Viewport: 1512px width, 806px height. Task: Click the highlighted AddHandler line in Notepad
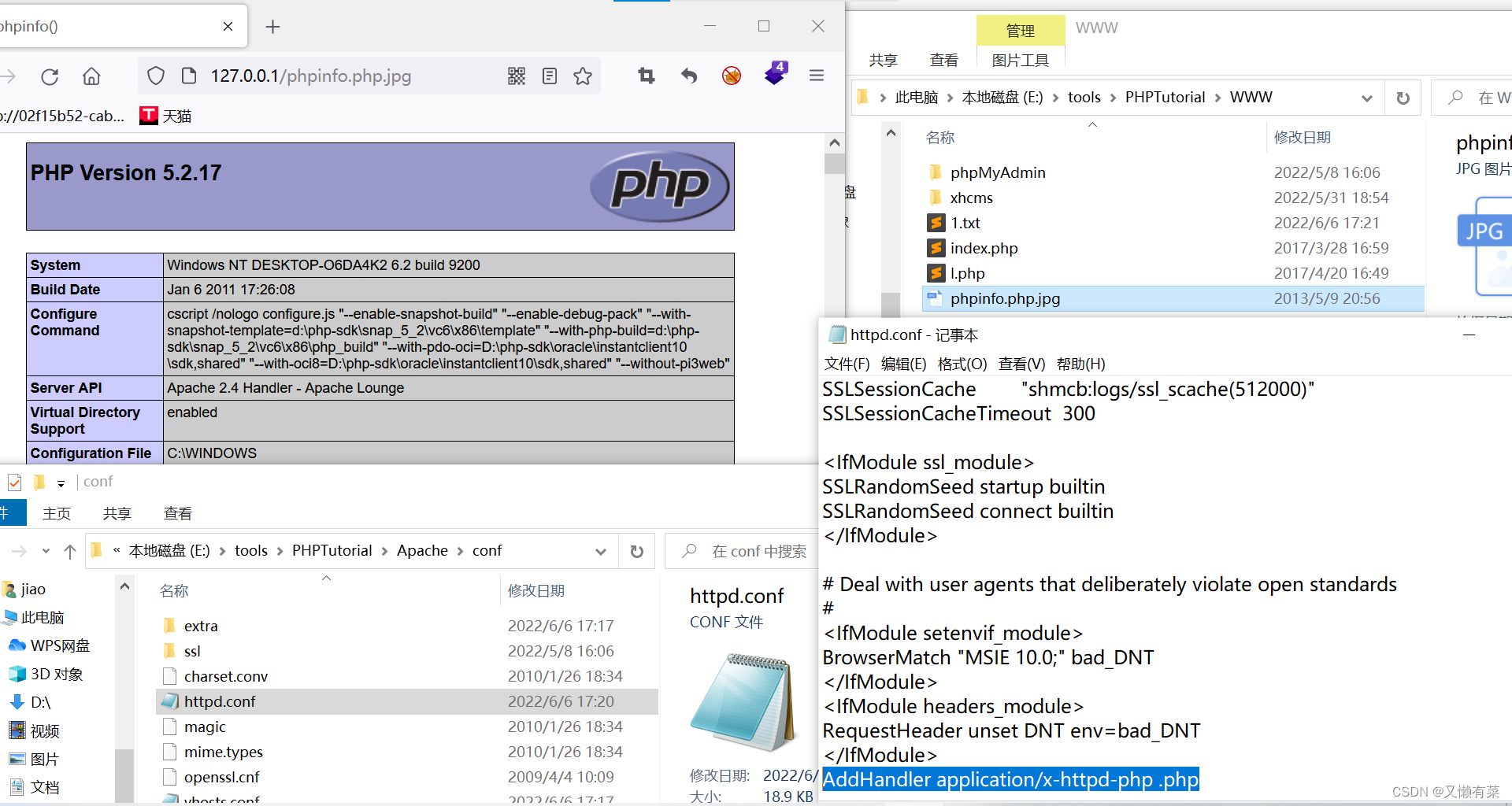pos(1010,779)
